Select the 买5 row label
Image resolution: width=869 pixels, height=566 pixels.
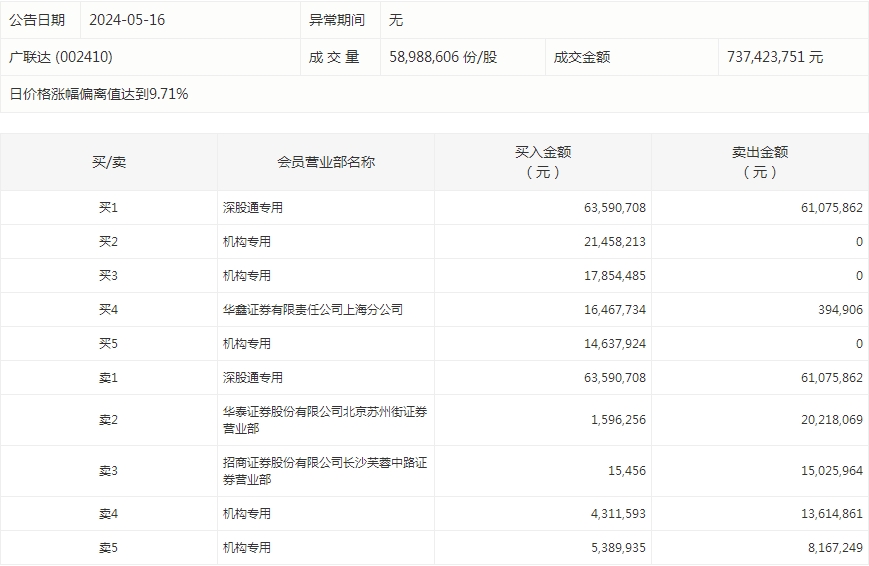[x=109, y=344]
